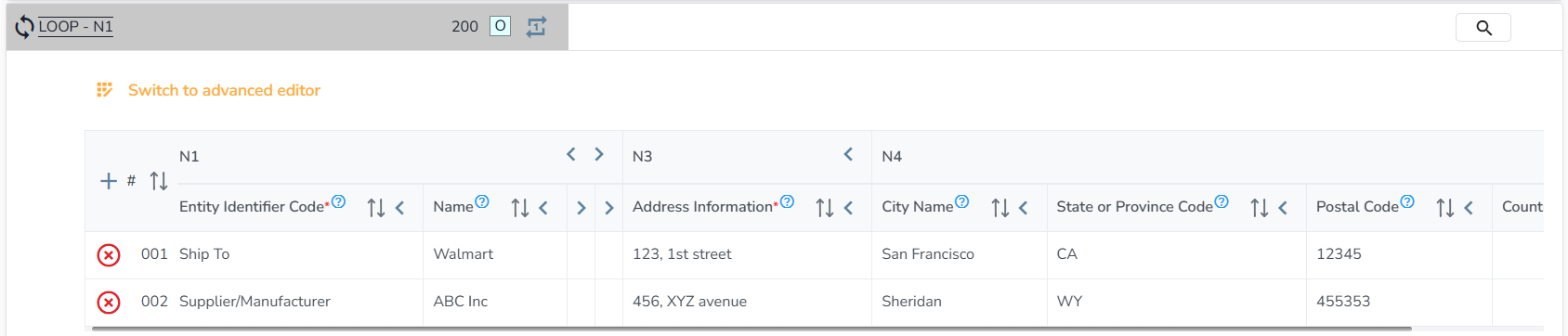
Task: Sort by Name column
Action: tap(519, 208)
